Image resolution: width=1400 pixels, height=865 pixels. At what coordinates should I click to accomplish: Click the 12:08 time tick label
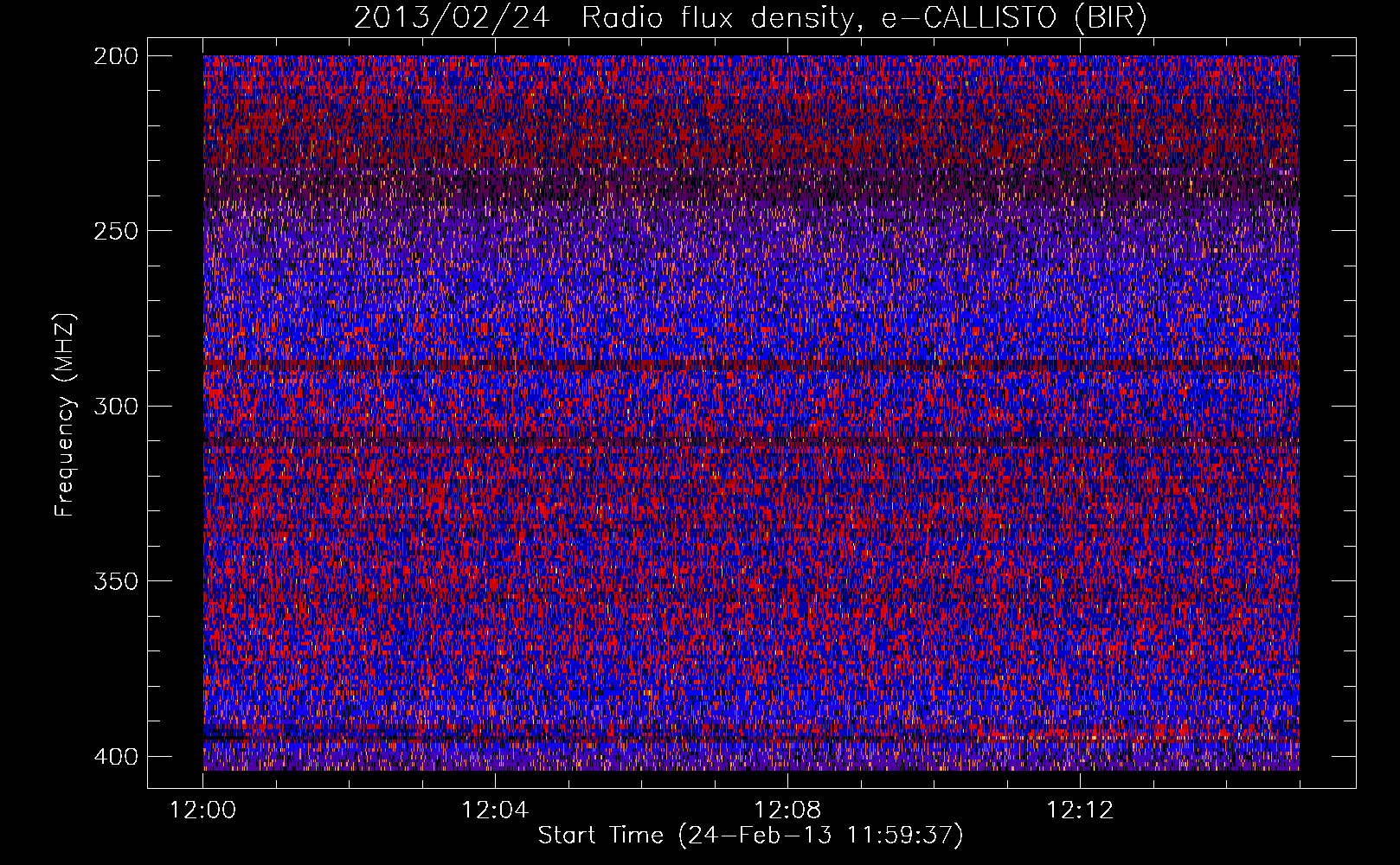pyautogui.click(x=787, y=811)
